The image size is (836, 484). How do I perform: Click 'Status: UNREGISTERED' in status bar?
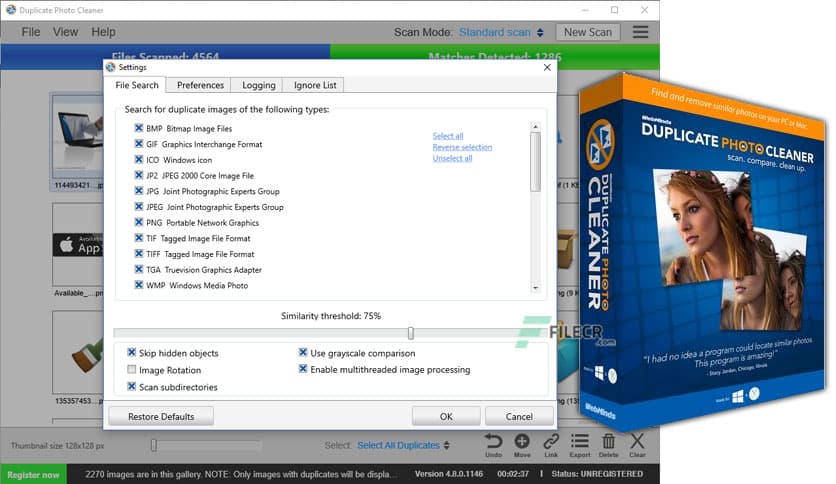coord(597,474)
